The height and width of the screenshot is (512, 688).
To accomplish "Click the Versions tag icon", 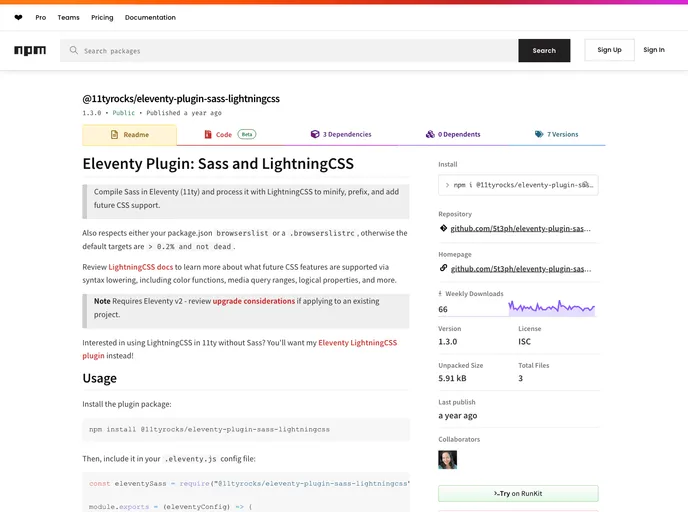I will point(539,134).
